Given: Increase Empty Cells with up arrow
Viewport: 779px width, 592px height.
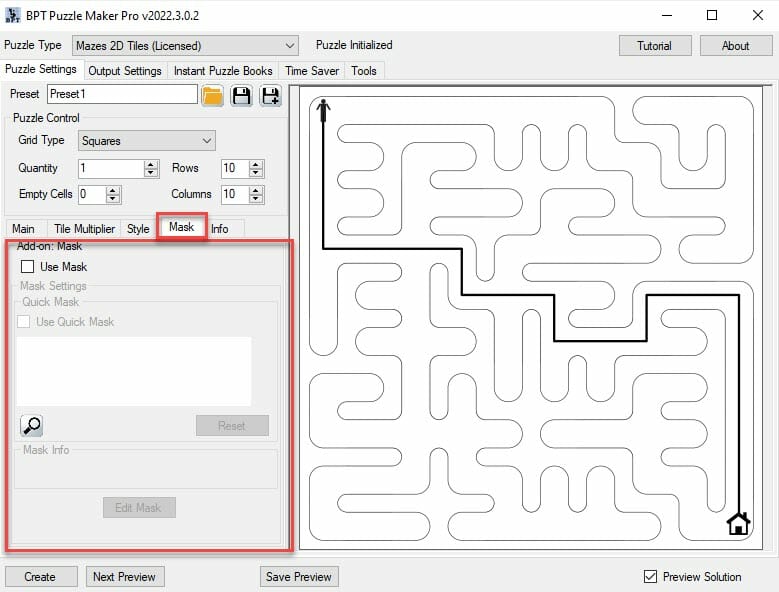Looking at the screenshot, I should pos(113,190).
